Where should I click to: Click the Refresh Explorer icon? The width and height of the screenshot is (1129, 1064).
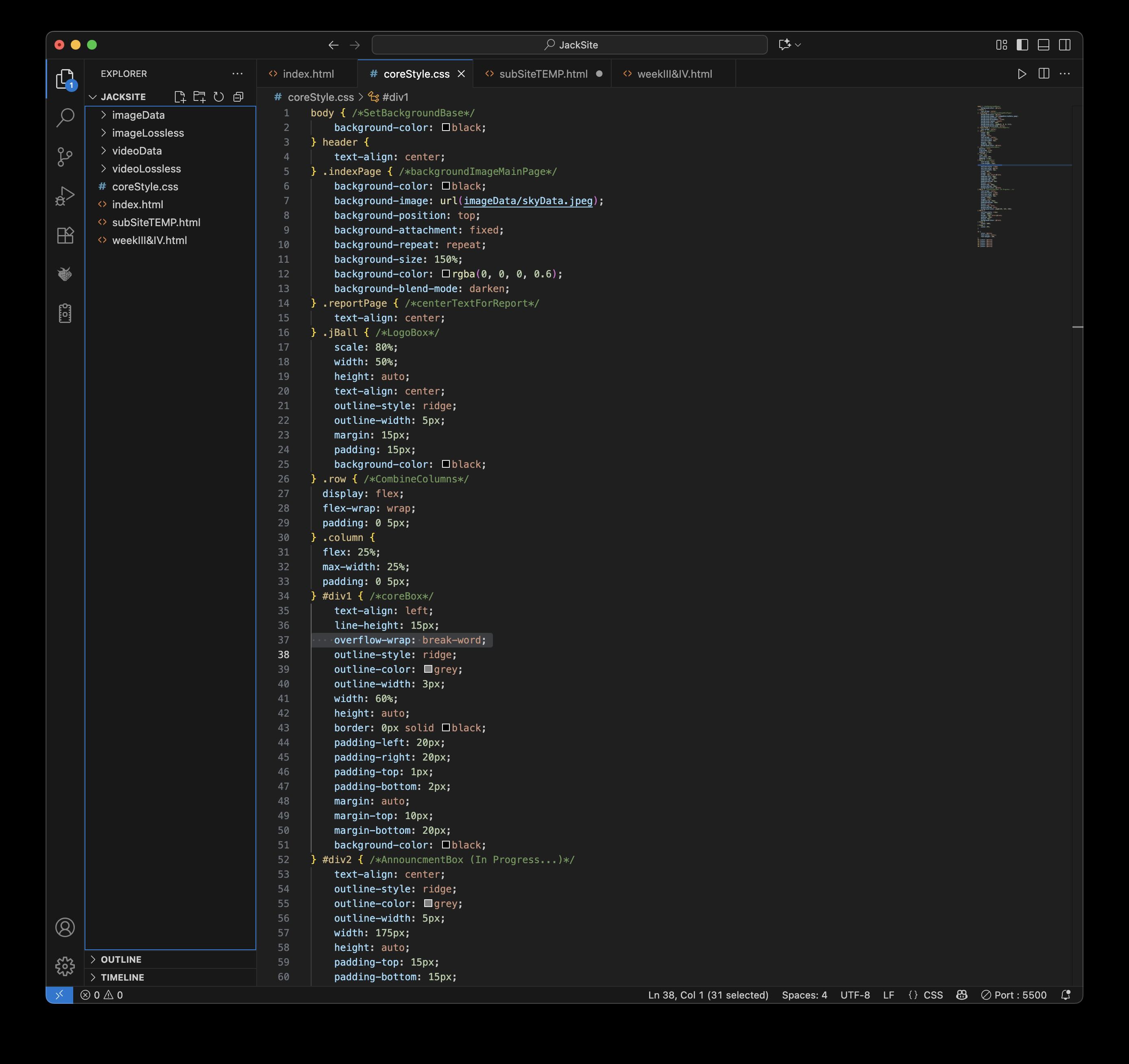pyautogui.click(x=219, y=97)
